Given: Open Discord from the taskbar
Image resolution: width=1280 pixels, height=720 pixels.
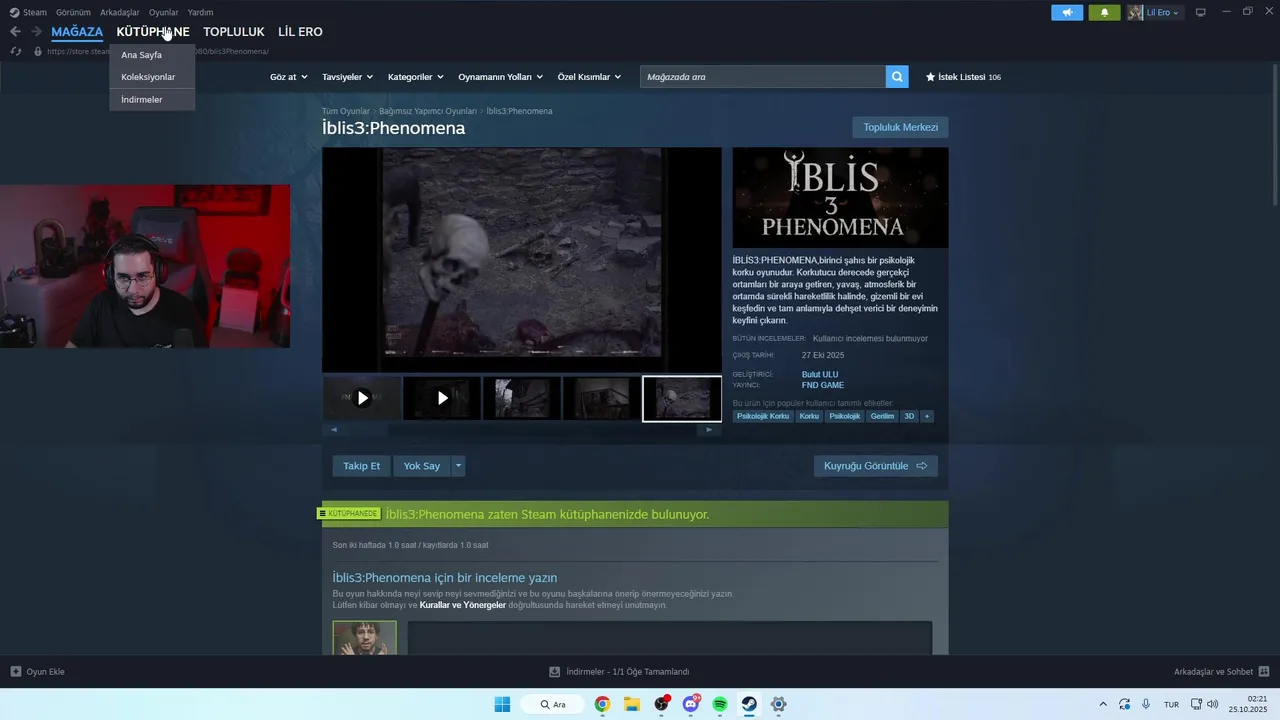Looking at the screenshot, I should [691, 704].
